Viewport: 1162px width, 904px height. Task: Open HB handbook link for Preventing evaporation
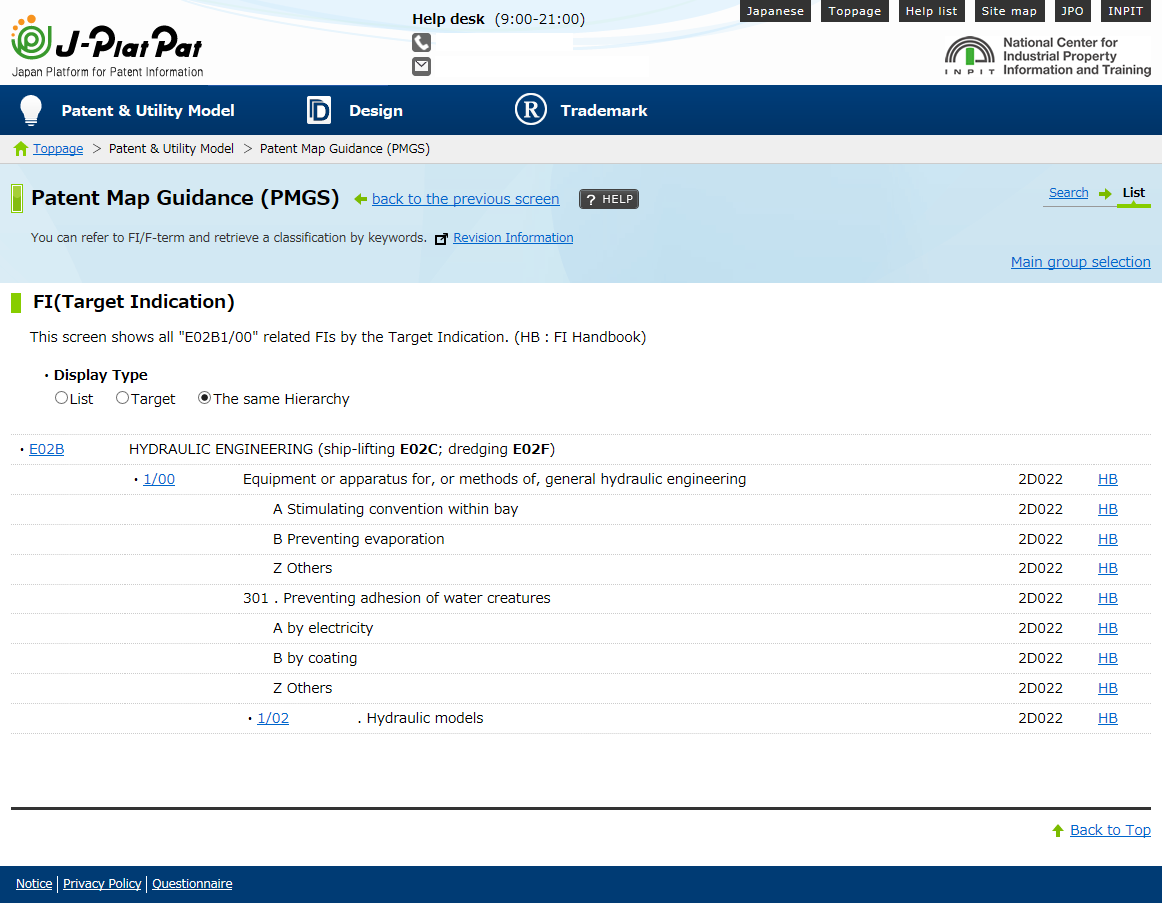tap(1107, 540)
